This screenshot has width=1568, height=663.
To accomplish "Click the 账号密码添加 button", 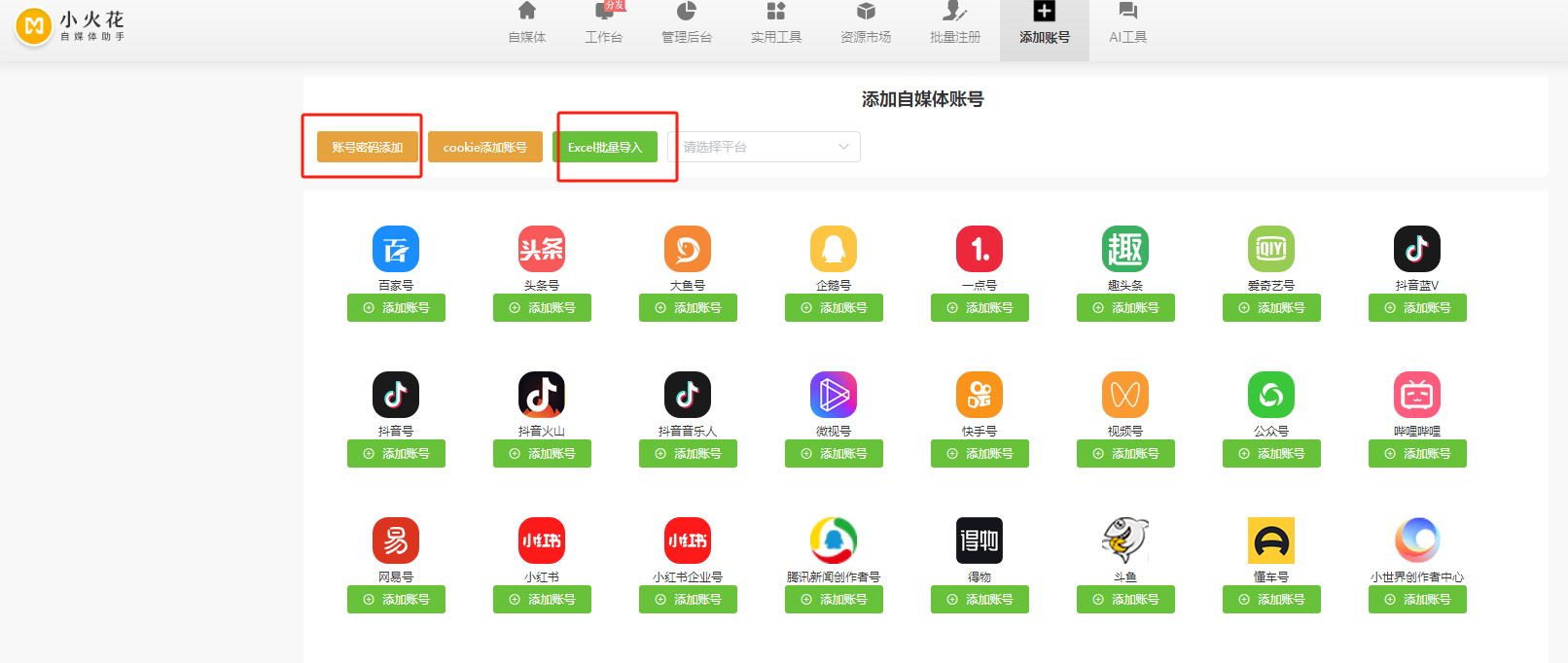I will (x=368, y=147).
